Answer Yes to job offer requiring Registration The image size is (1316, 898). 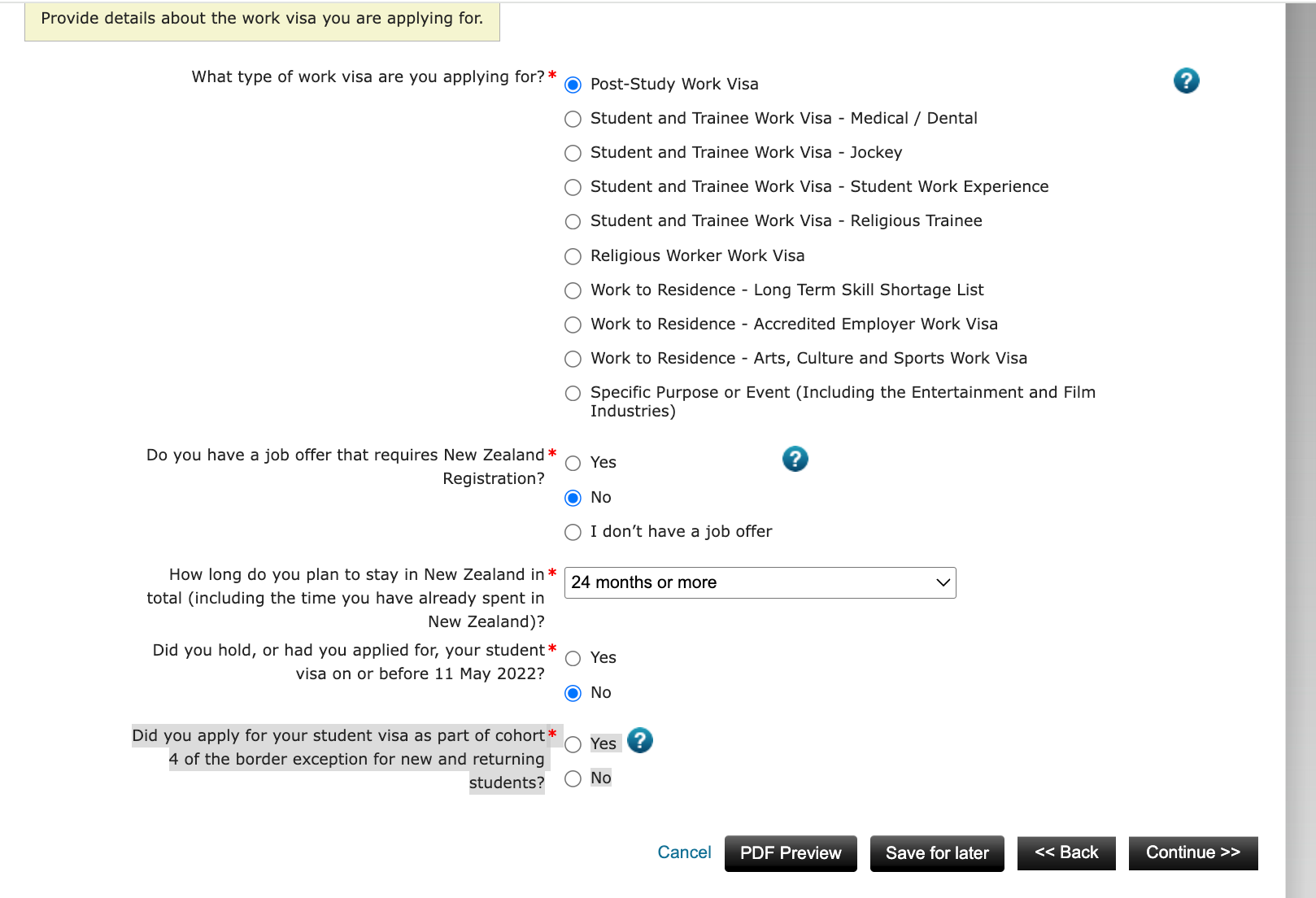click(x=573, y=463)
